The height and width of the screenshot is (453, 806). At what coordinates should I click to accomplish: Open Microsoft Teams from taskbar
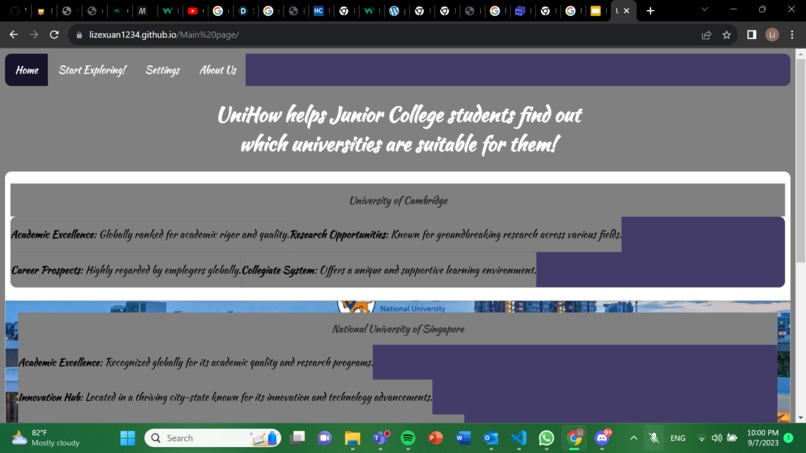(380, 438)
